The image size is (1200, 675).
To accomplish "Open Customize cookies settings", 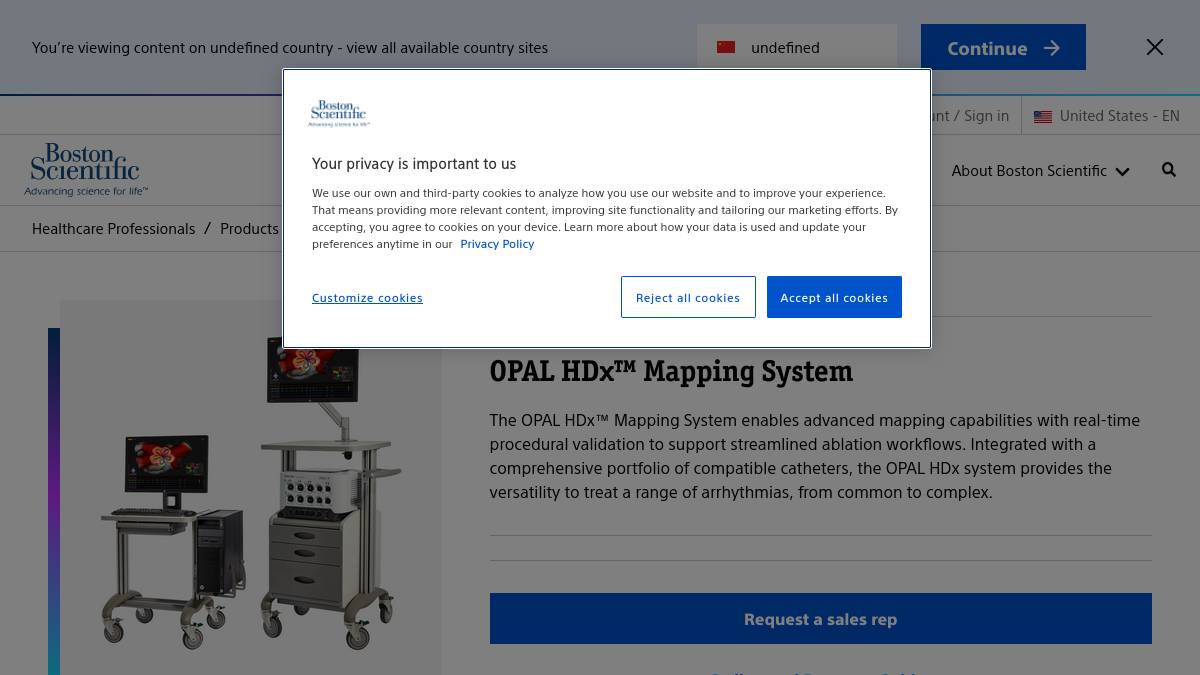I will coord(367,298).
